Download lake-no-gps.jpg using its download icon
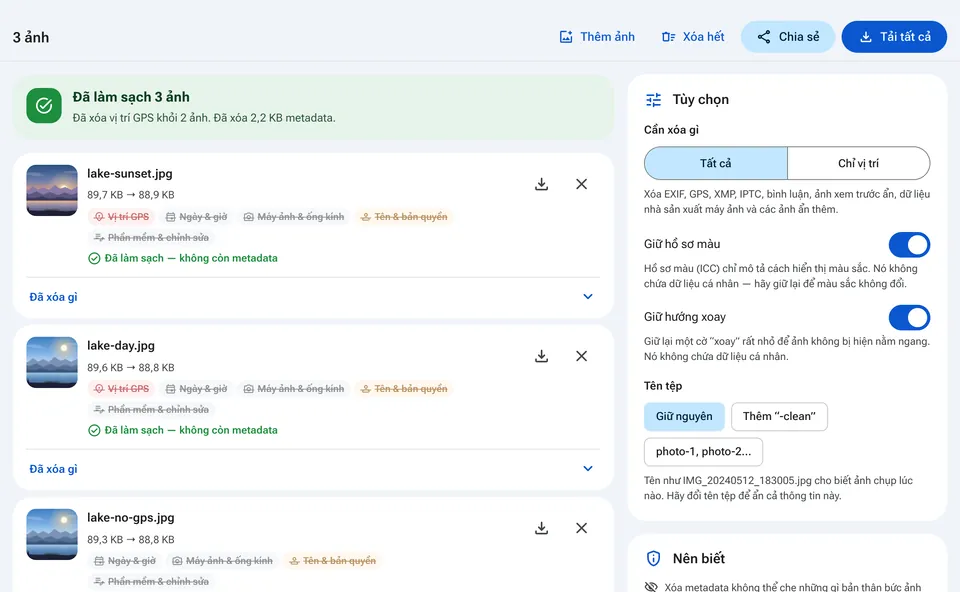Screen dimensions: 960x592 coord(541,528)
